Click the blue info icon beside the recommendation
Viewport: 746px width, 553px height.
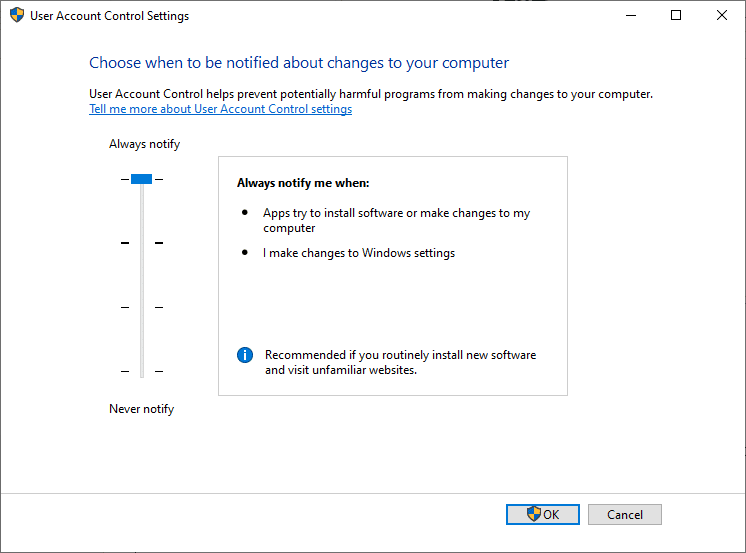245,355
